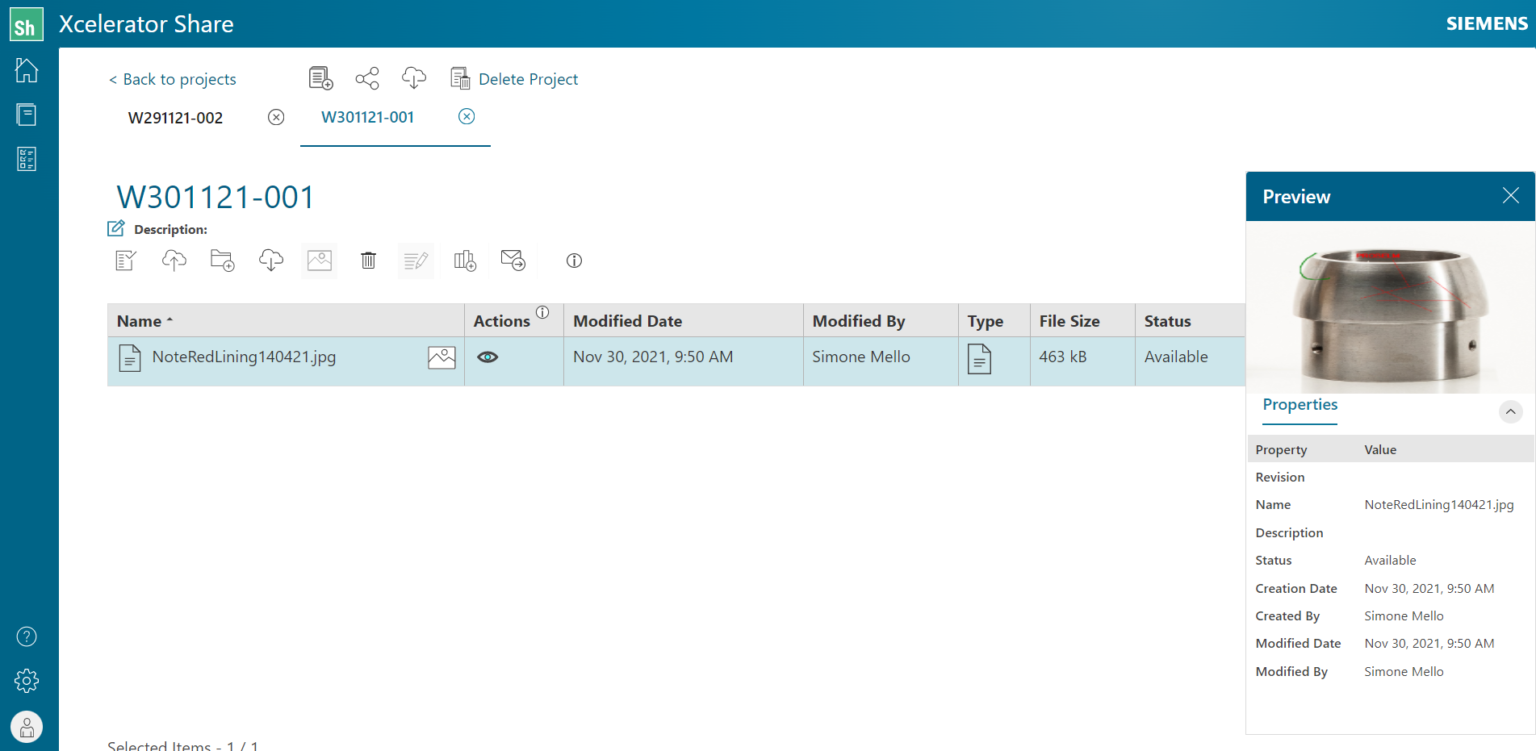Select the share project icon
The image size is (1536, 751).
367,77
